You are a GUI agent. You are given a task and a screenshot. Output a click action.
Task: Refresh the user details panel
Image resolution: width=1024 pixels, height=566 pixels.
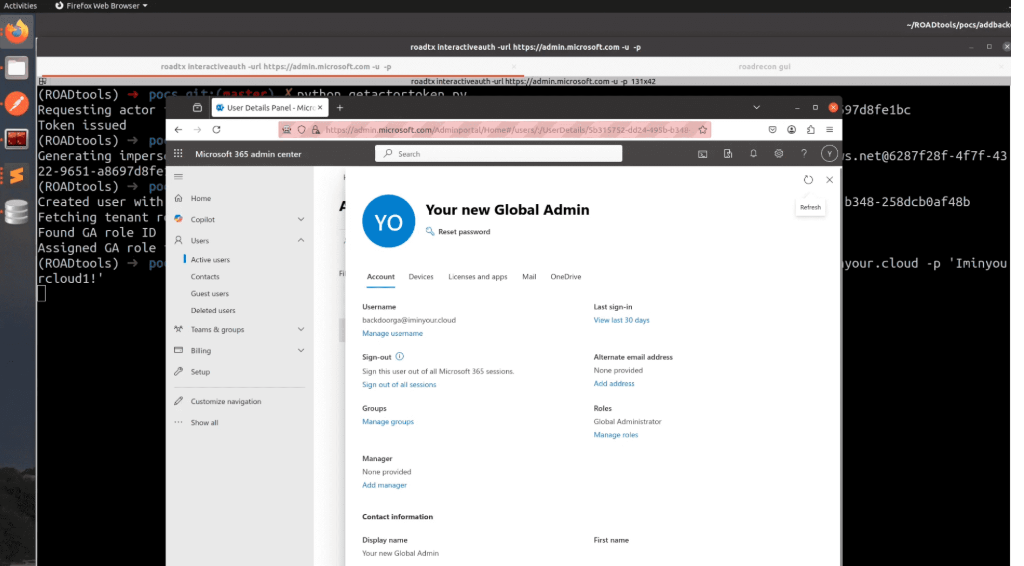808,180
